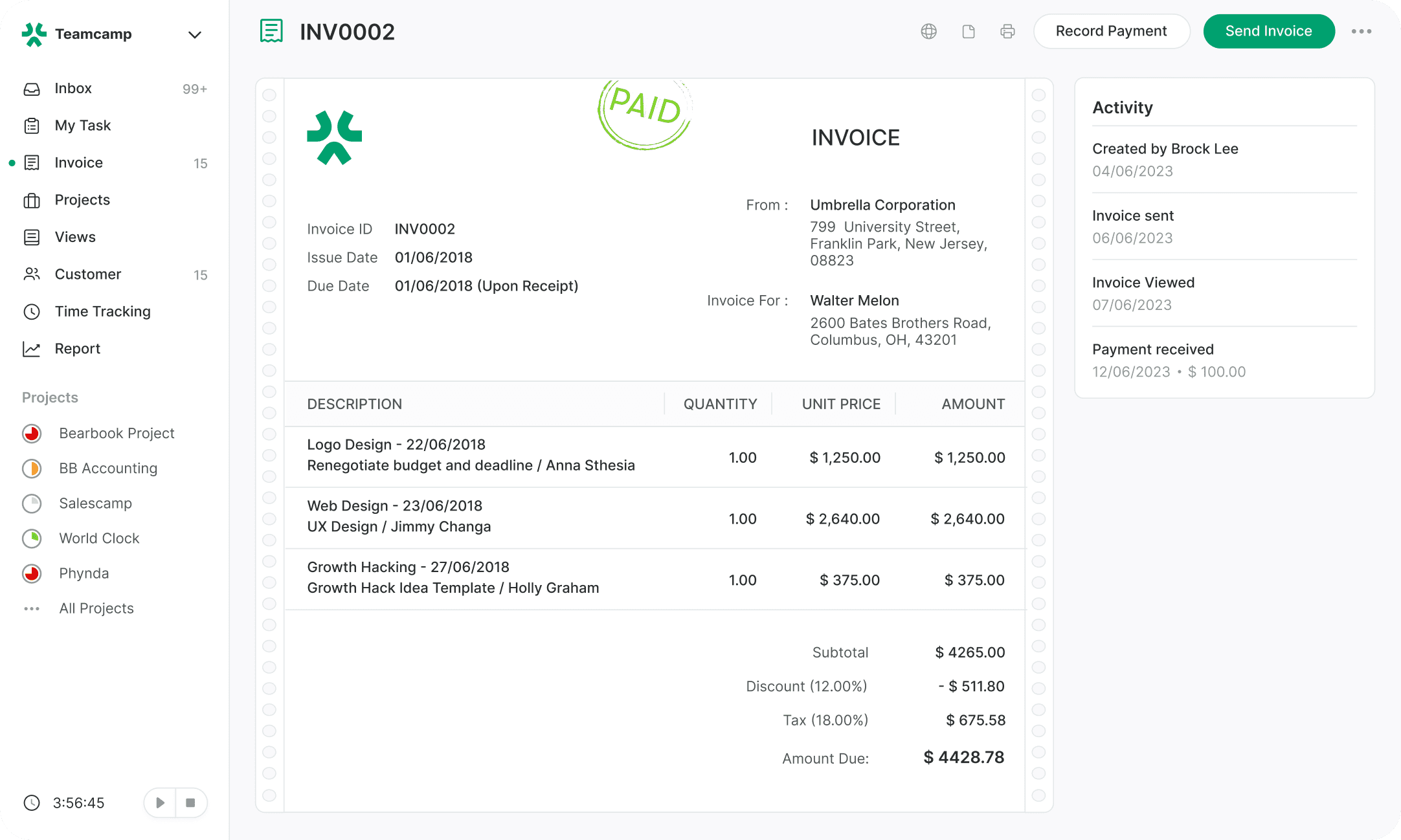
Task: Click the Report chart icon
Action: (32, 349)
